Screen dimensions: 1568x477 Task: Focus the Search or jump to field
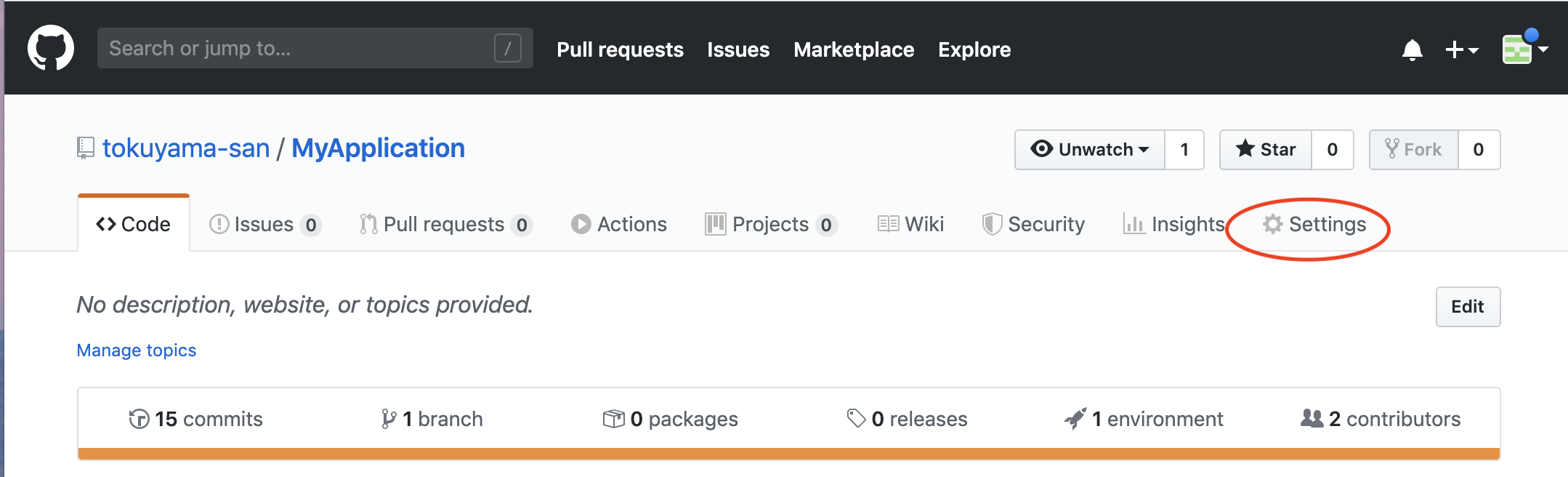(298, 49)
